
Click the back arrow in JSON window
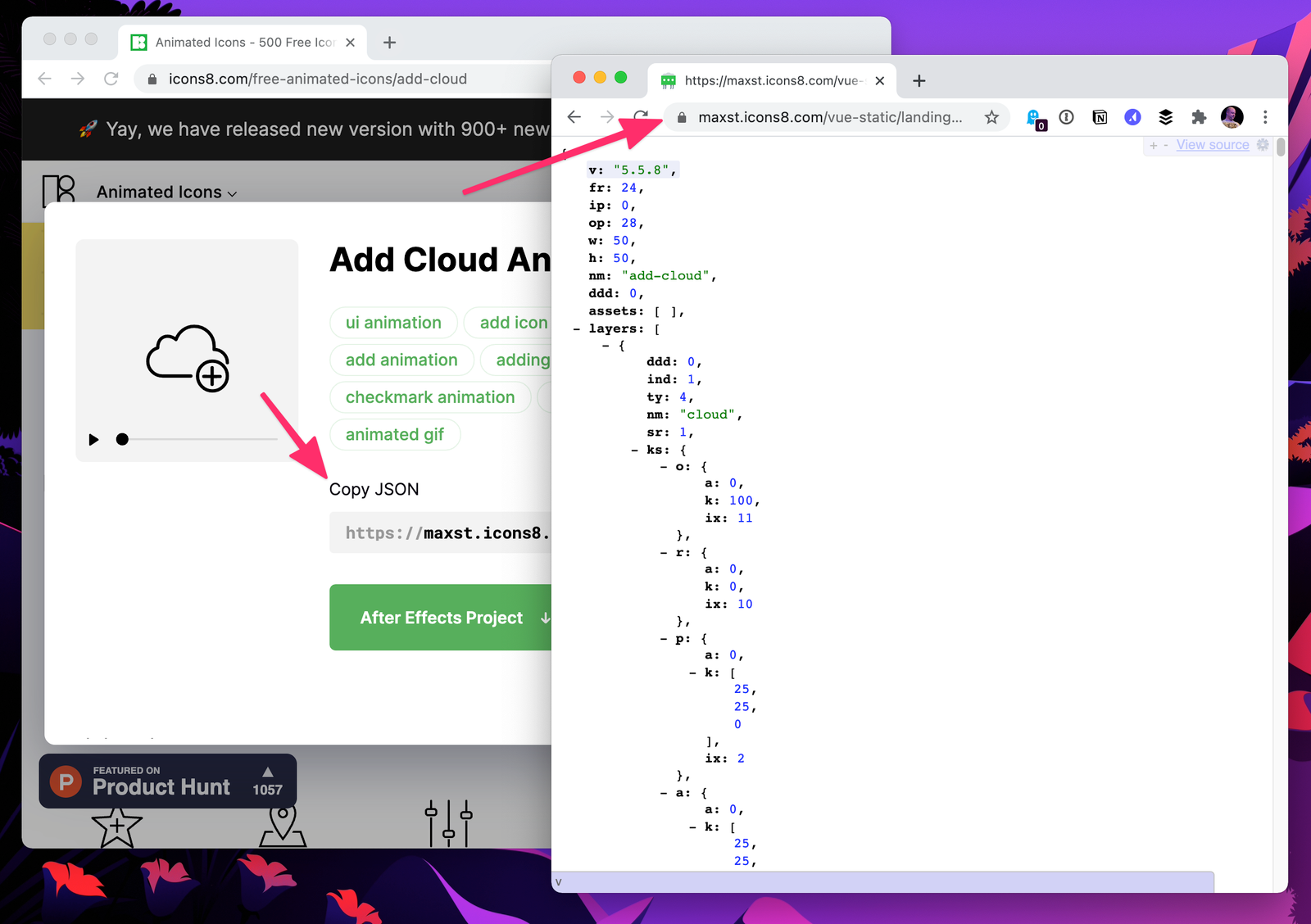pyautogui.click(x=574, y=117)
